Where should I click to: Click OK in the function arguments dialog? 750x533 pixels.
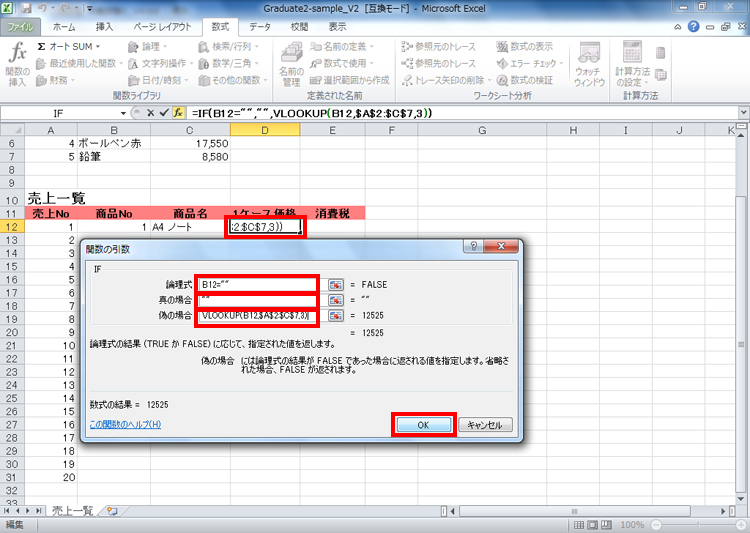tap(424, 425)
